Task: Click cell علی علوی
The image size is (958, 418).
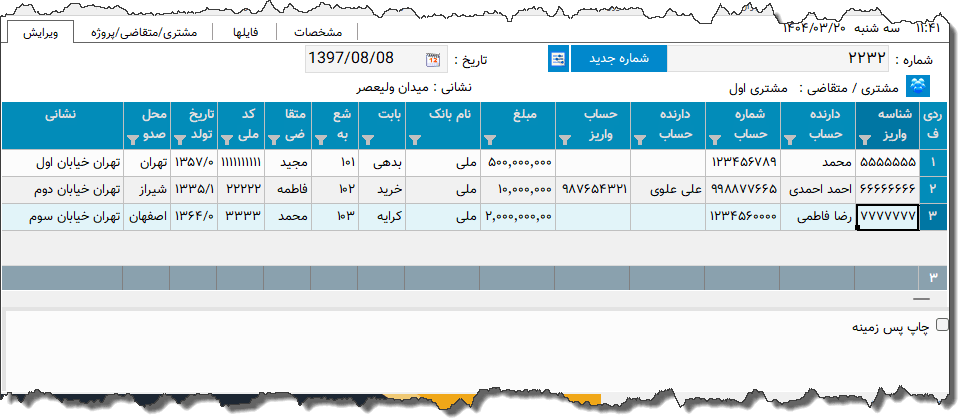Action: (x=668, y=189)
